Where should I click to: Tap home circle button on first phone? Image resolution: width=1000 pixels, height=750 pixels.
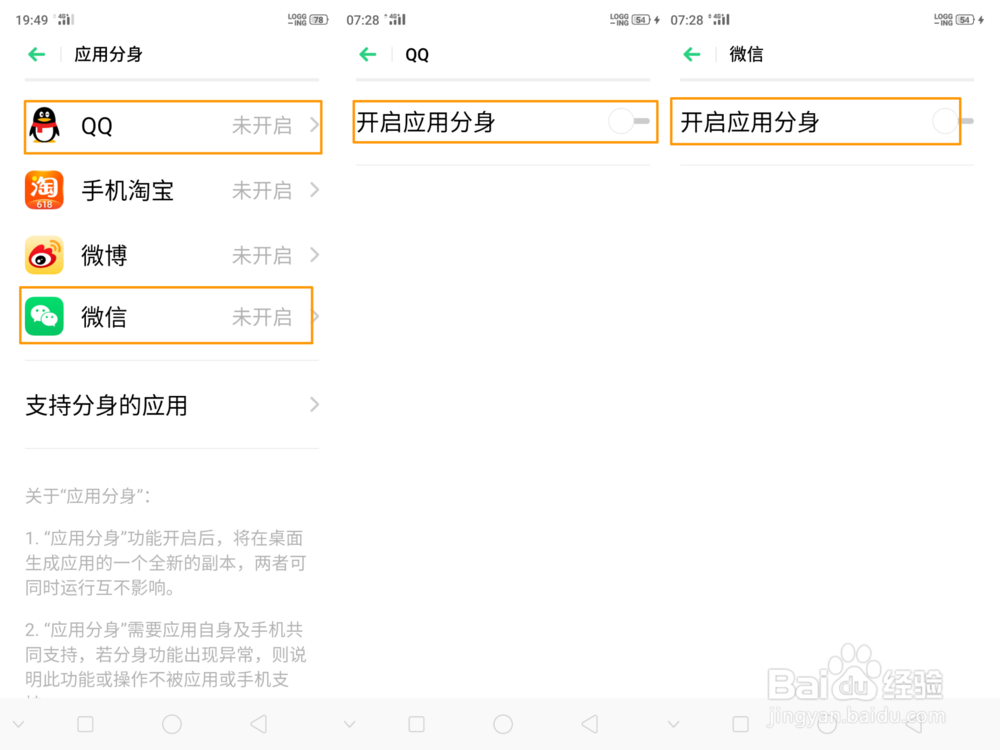tap(172, 724)
